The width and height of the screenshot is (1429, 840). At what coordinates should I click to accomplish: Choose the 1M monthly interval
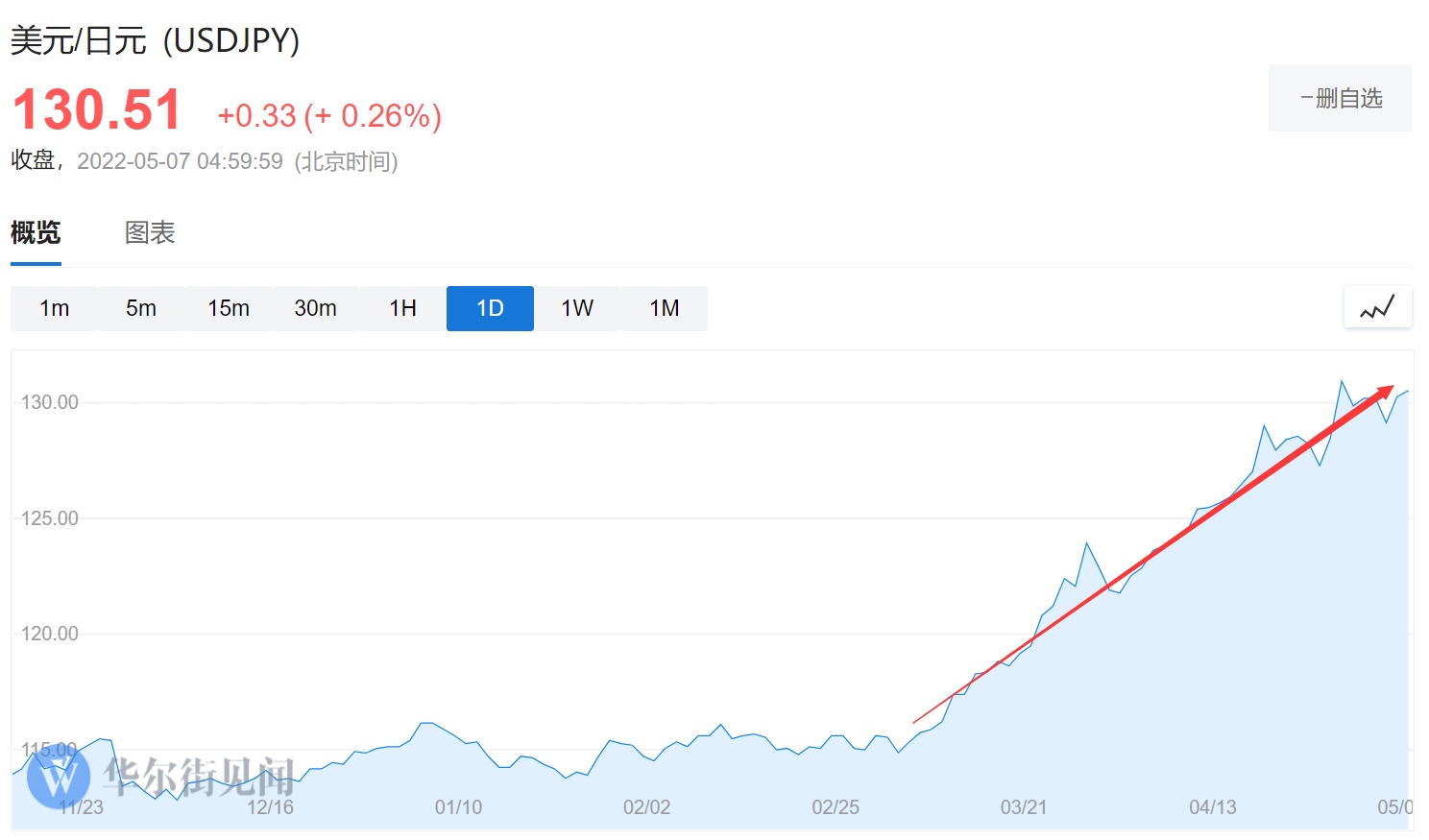coord(664,308)
